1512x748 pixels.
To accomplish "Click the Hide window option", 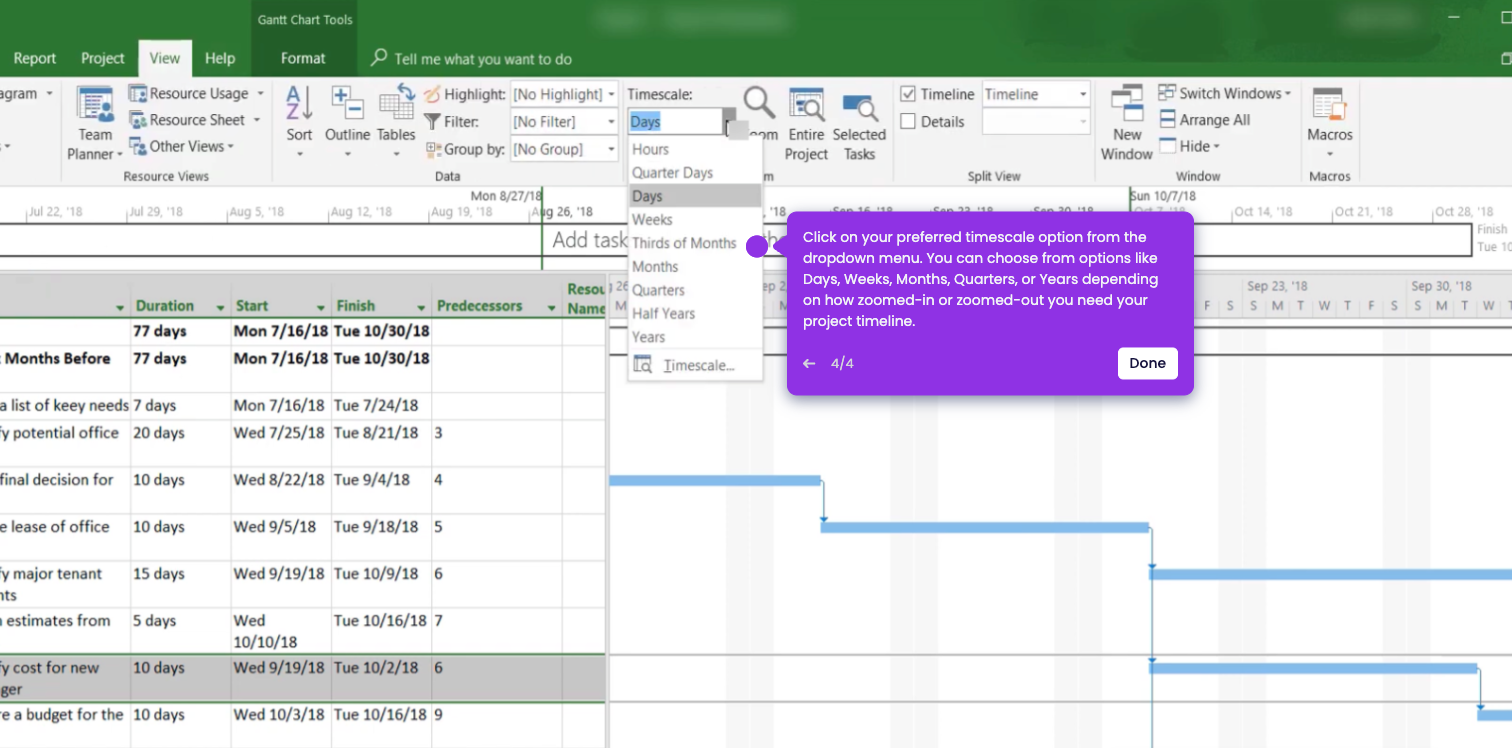I will [x=1190, y=146].
